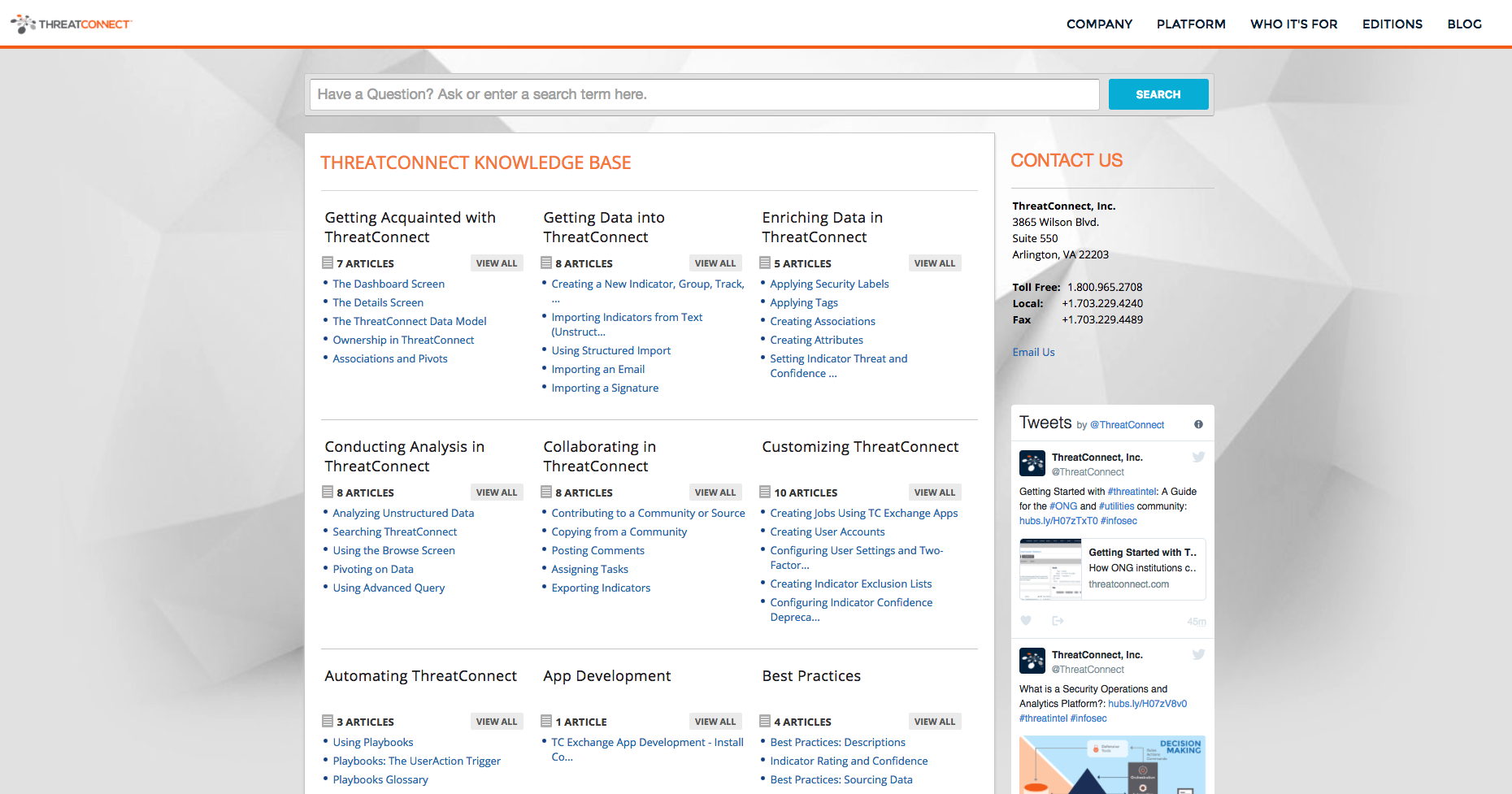The height and width of the screenshot is (794, 1512).
Task: Open Associations and Pivots article
Action: [390, 358]
